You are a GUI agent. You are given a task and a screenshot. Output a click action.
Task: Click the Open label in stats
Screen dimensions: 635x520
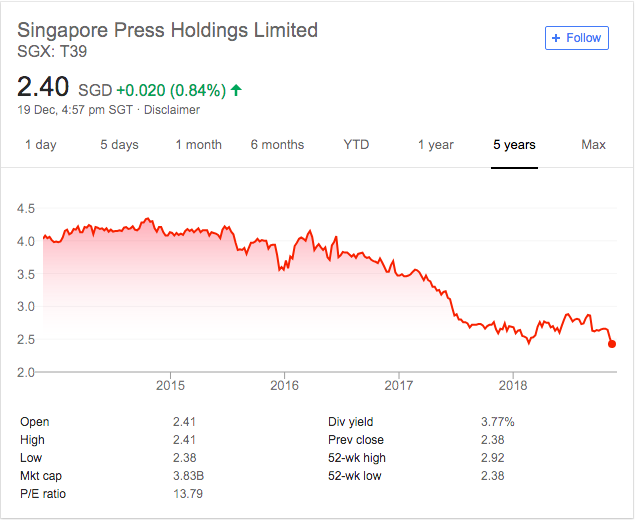point(34,422)
